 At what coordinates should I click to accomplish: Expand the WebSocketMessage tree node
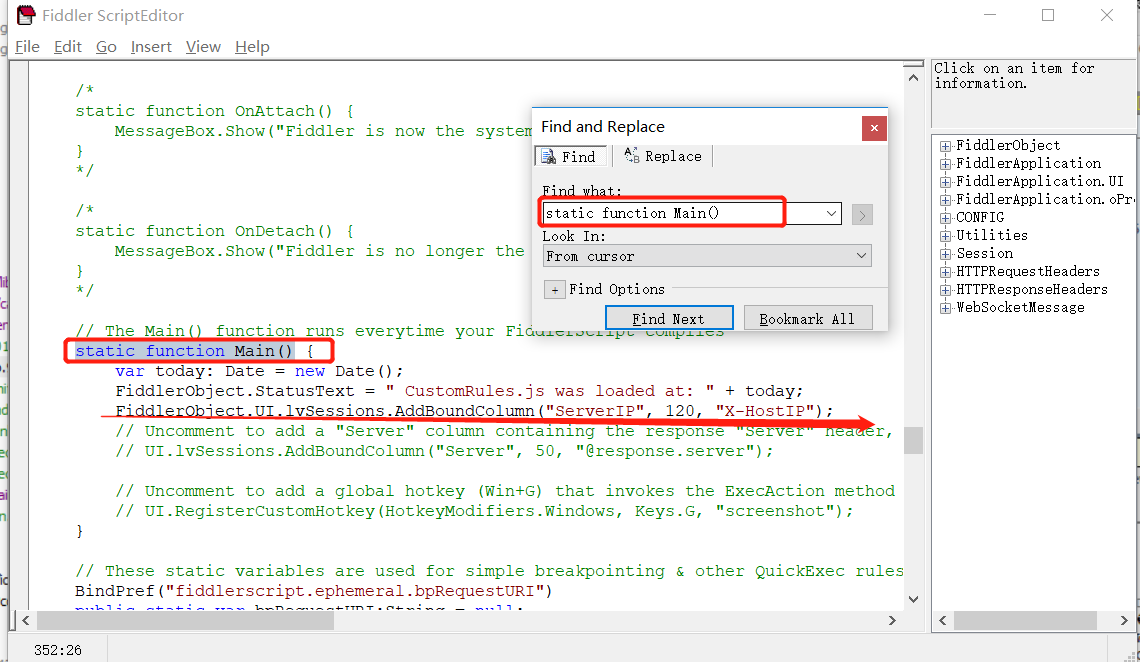pyautogui.click(x=945, y=308)
